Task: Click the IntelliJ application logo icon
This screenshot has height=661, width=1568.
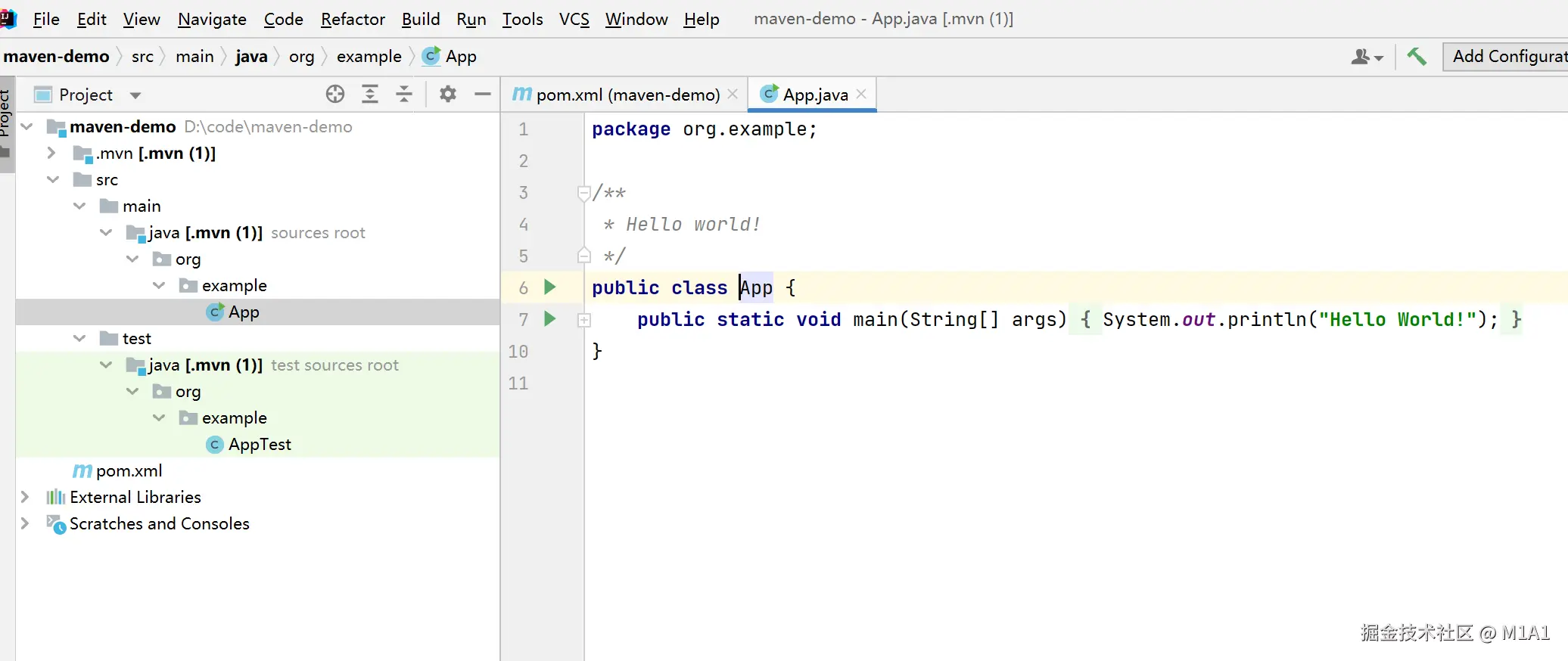Action: (8, 18)
